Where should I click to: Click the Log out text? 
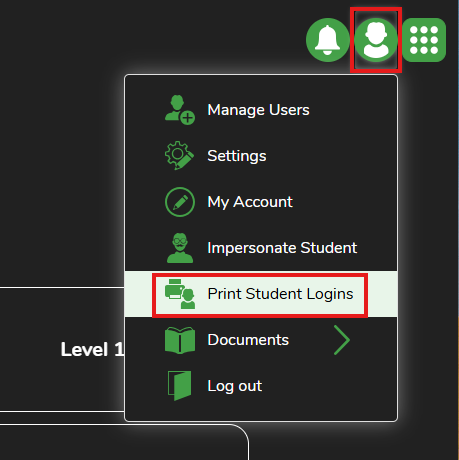(235, 386)
